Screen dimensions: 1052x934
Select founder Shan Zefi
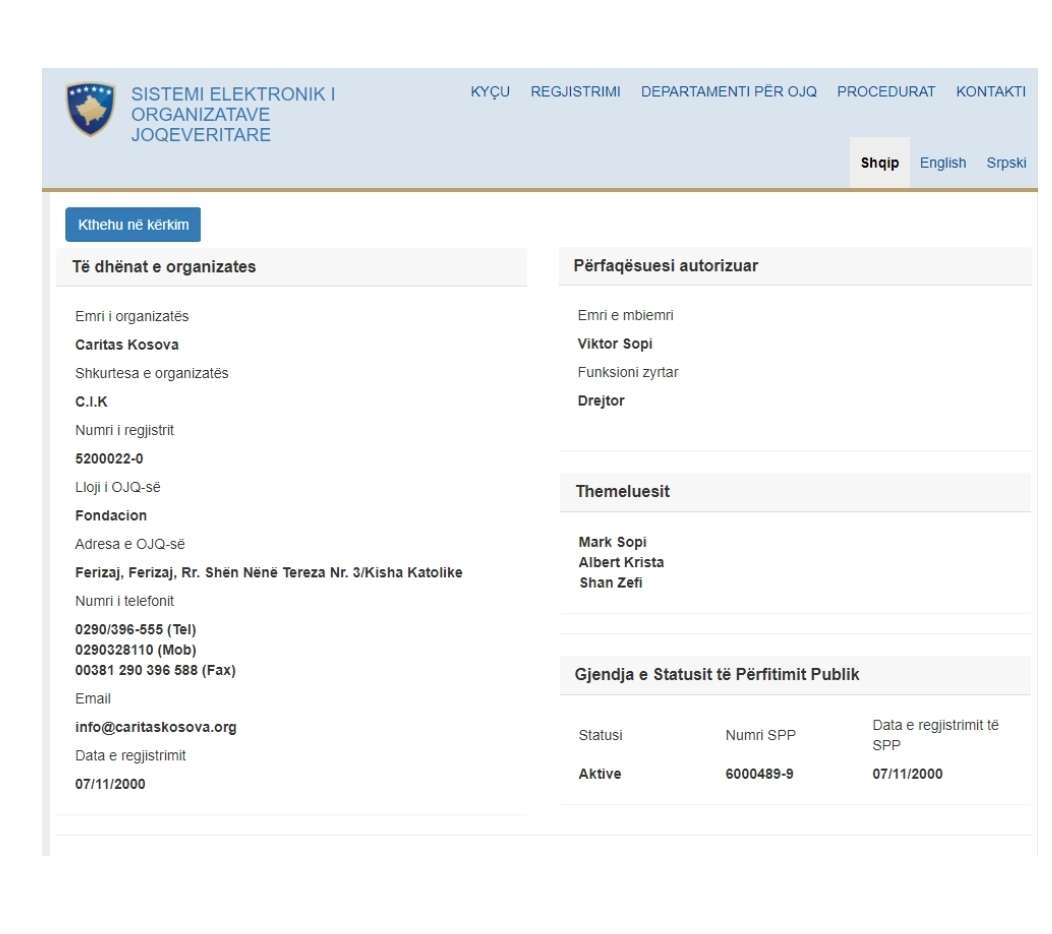point(611,583)
